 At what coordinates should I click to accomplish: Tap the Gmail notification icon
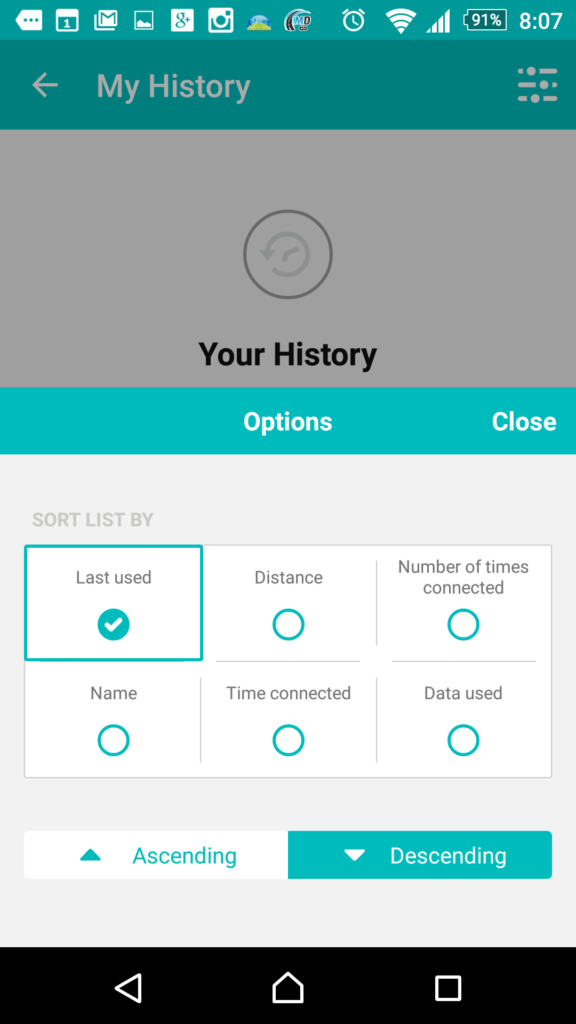pos(106,20)
